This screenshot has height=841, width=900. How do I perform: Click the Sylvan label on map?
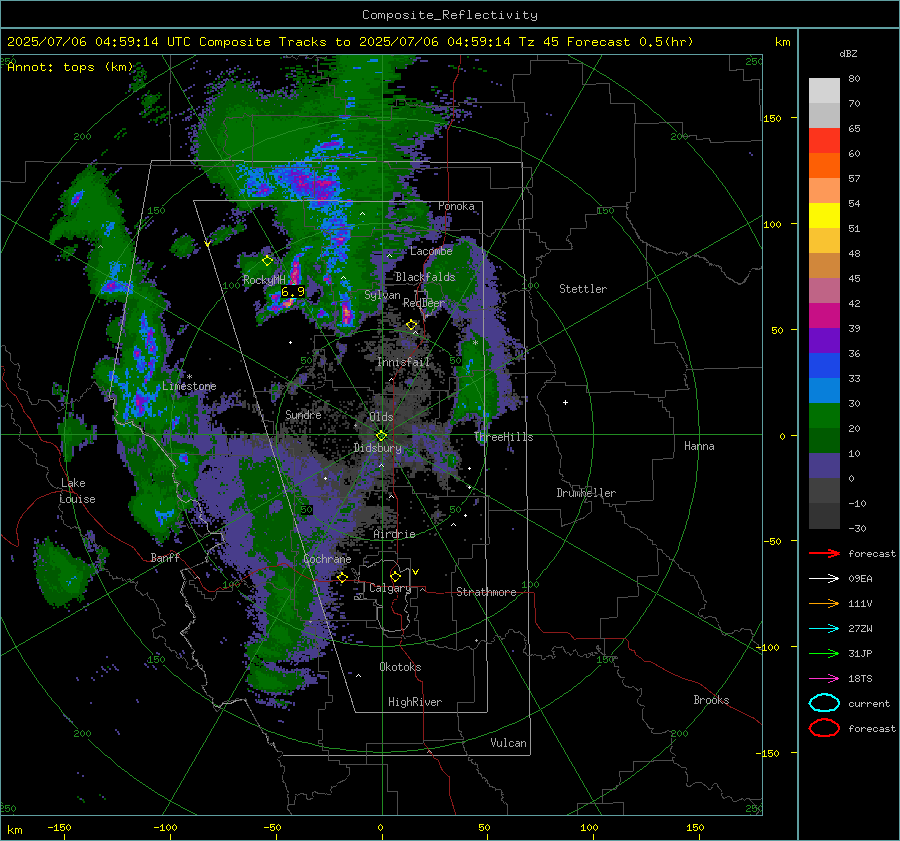click(382, 295)
